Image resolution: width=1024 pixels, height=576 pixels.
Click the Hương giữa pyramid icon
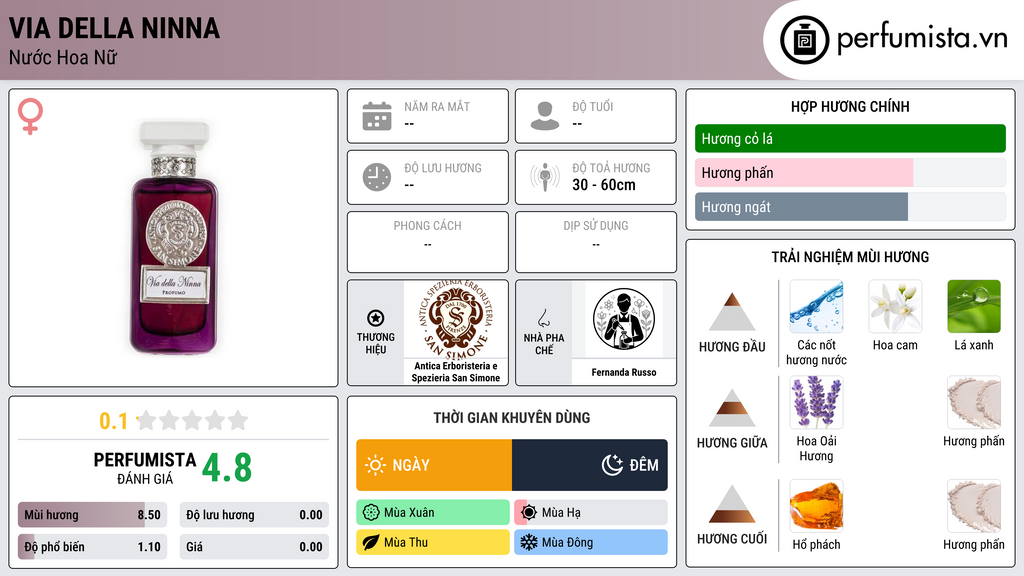coord(732,408)
